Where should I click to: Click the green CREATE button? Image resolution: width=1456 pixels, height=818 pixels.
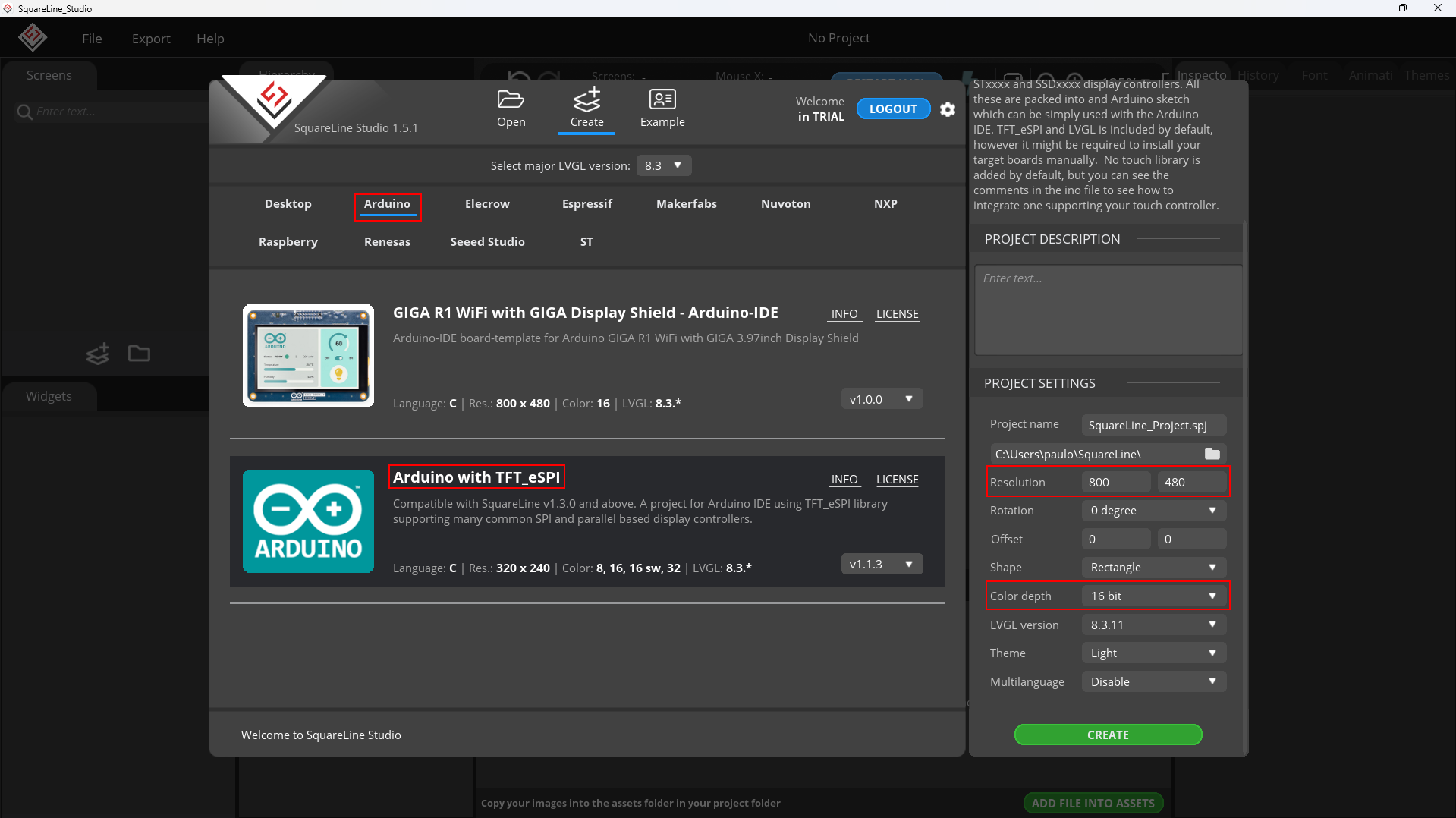coord(1108,735)
